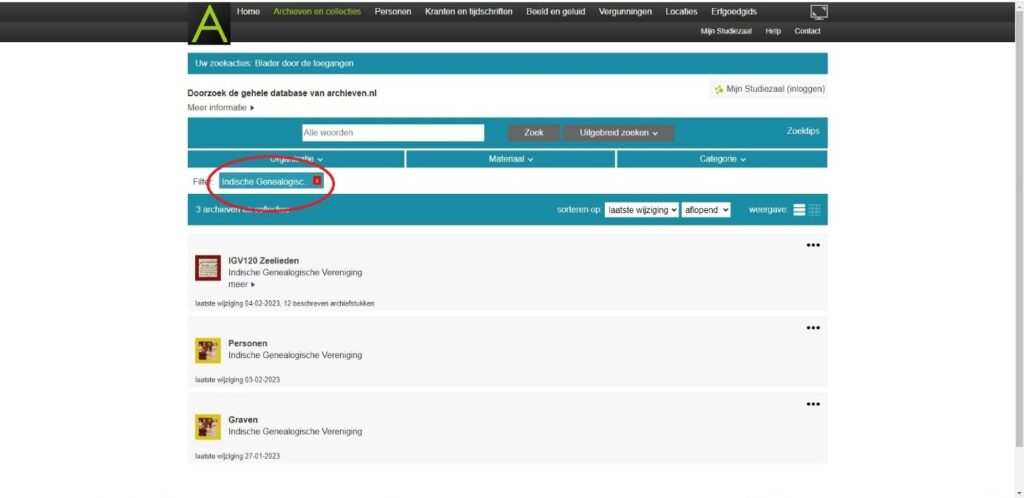Open more options for Graven row
This screenshot has width=1024, height=498.
tap(812, 404)
